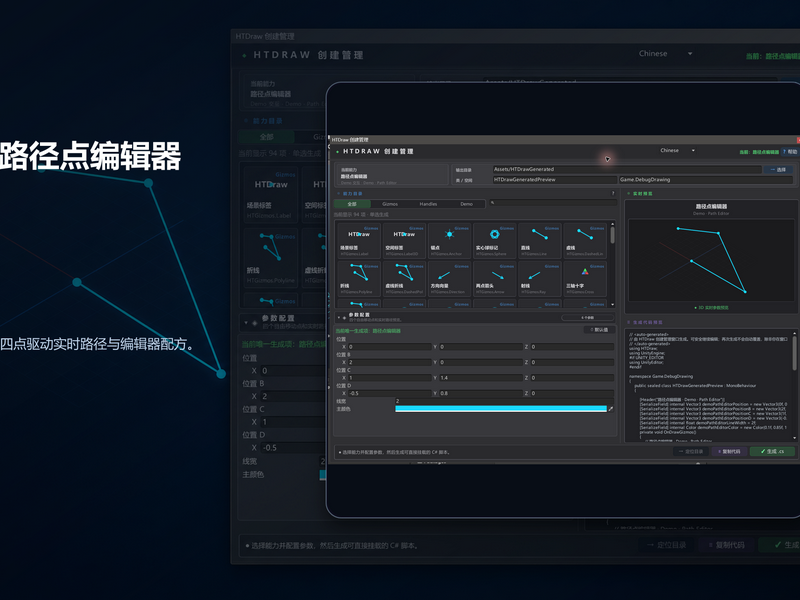Click 'namespace Game.DebugDrawing' code line
800x600 pixels.
(661, 377)
